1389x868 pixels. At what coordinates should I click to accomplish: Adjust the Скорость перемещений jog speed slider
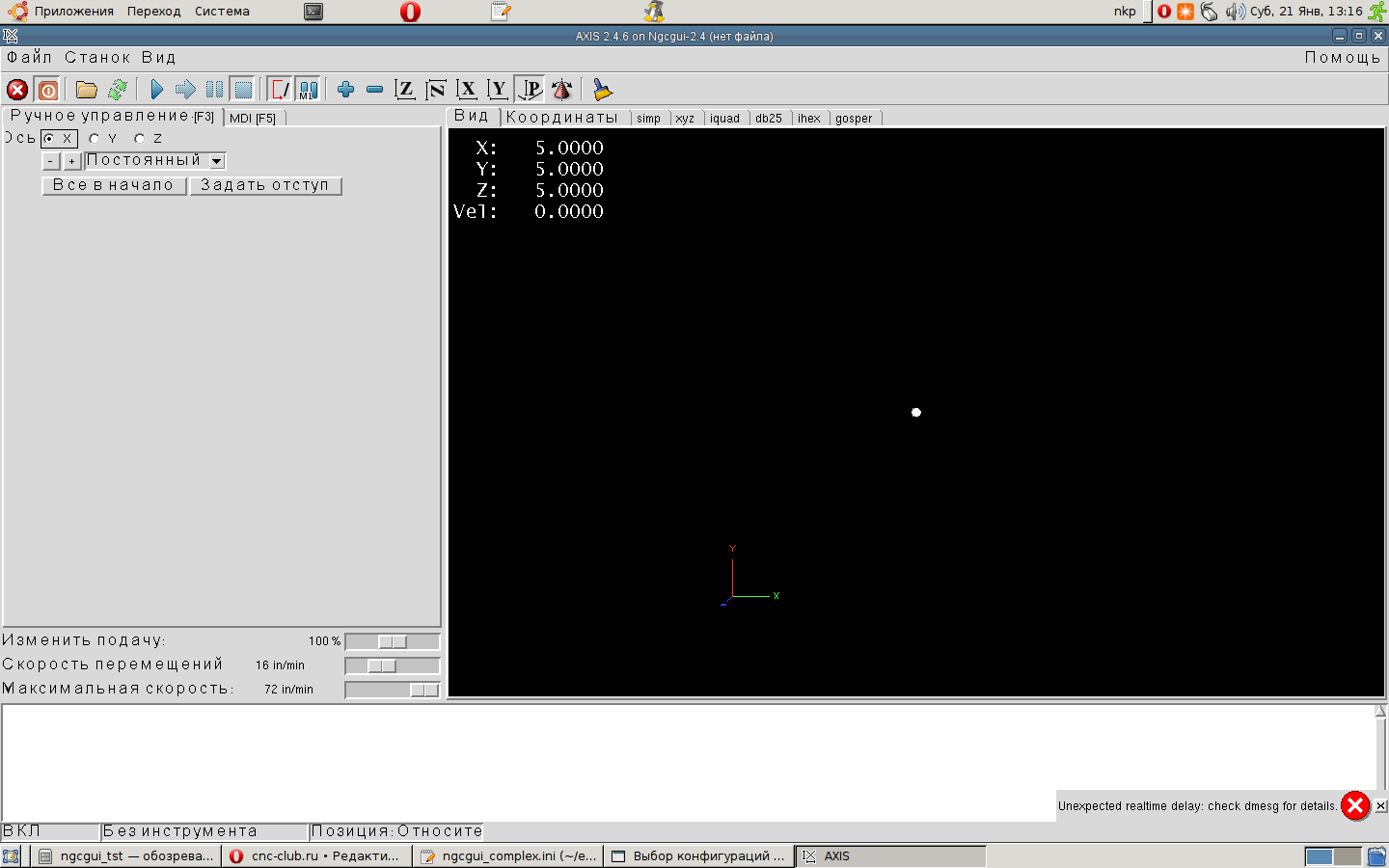[x=393, y=665]
